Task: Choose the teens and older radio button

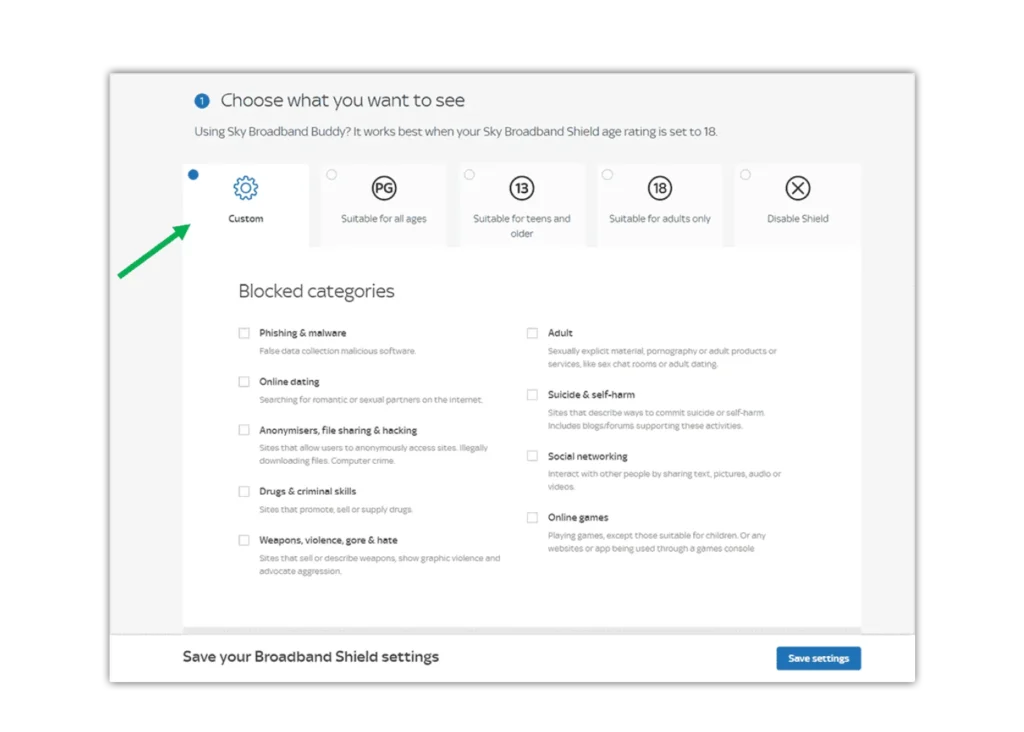Action: coord(469,175)
